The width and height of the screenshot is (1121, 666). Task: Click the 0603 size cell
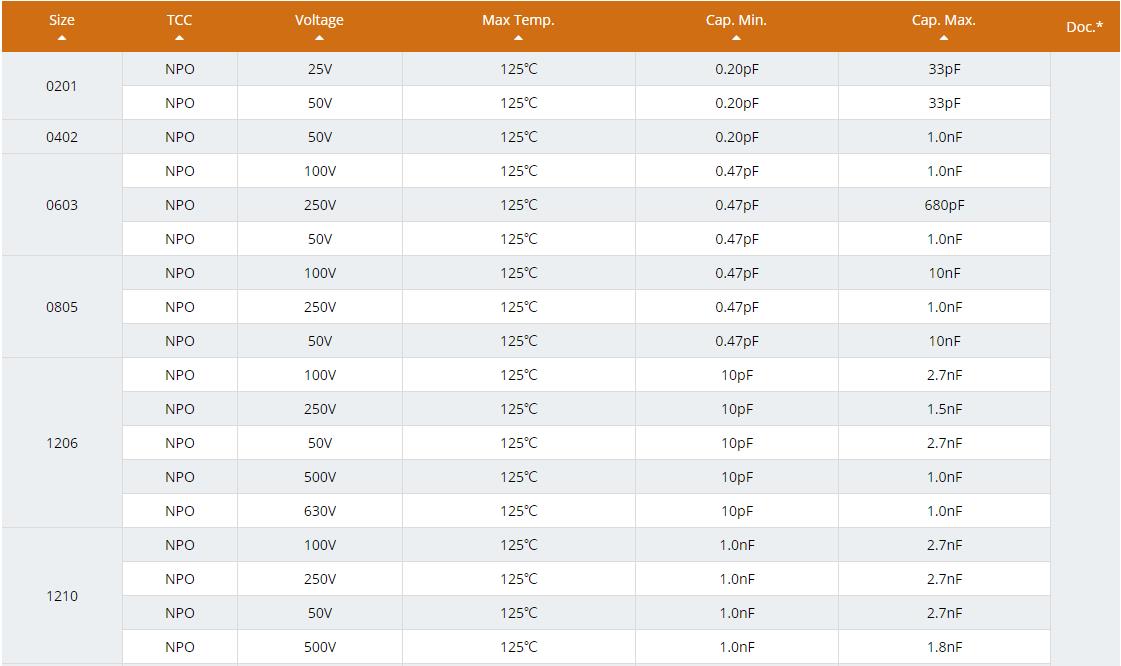click(62, 205)
